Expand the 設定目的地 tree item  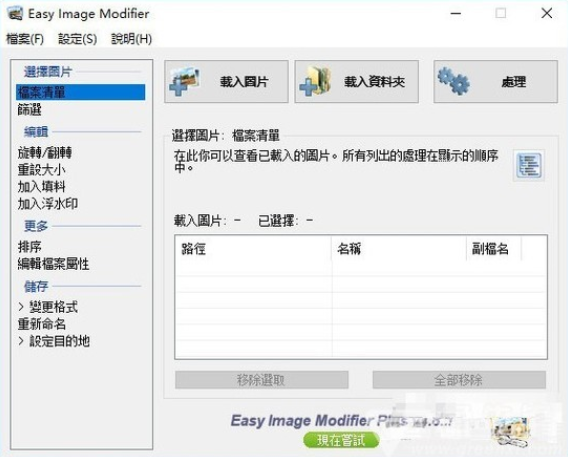click(x=21, y=341)
